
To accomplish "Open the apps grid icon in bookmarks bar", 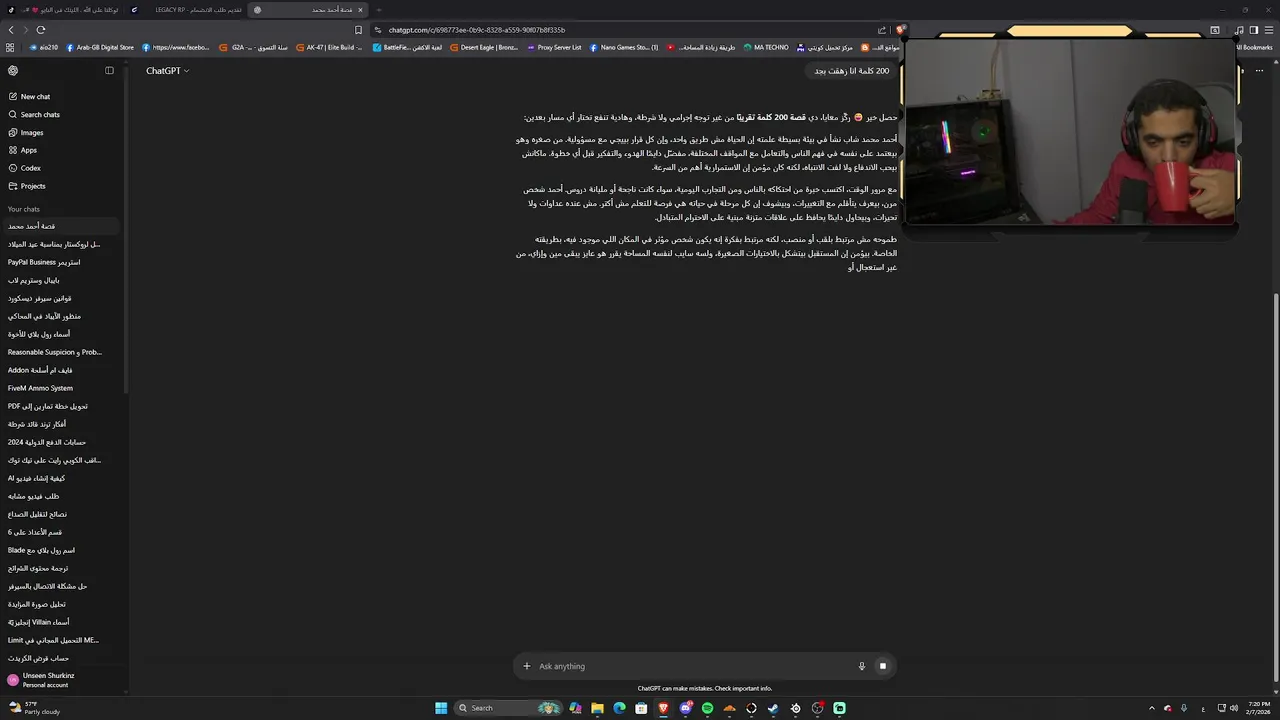I will click(x=10, y=47).
